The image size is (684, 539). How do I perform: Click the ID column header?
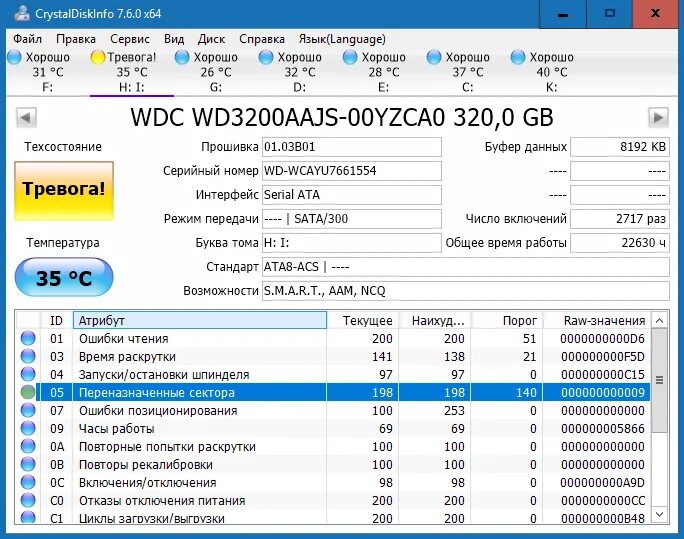(x=57, y=321)
